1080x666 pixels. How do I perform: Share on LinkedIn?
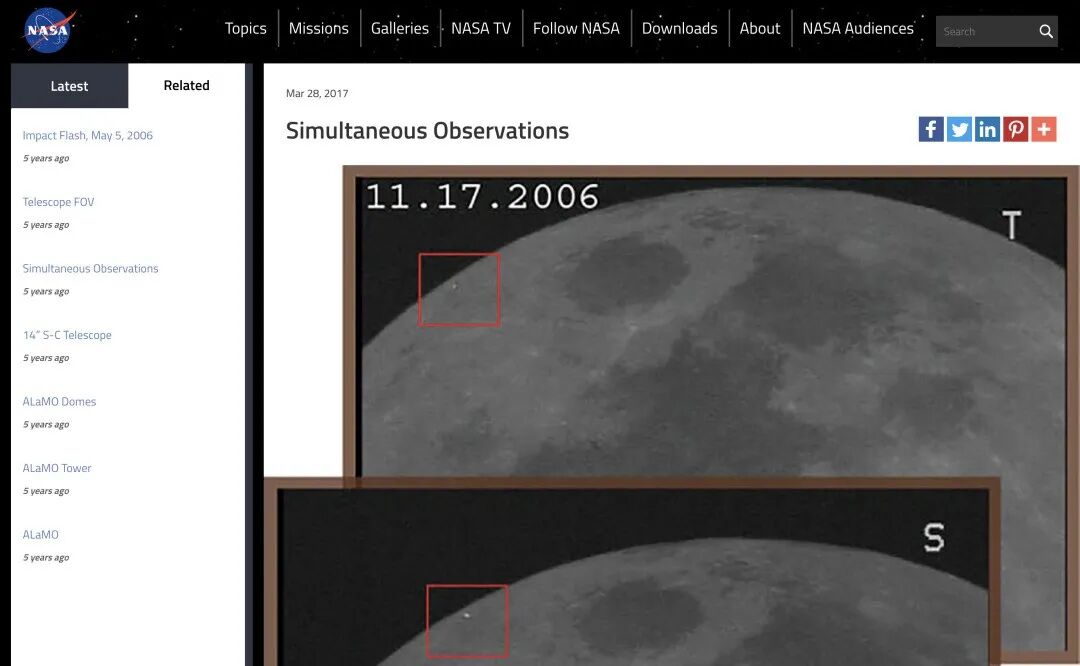(x=987, y=129)
